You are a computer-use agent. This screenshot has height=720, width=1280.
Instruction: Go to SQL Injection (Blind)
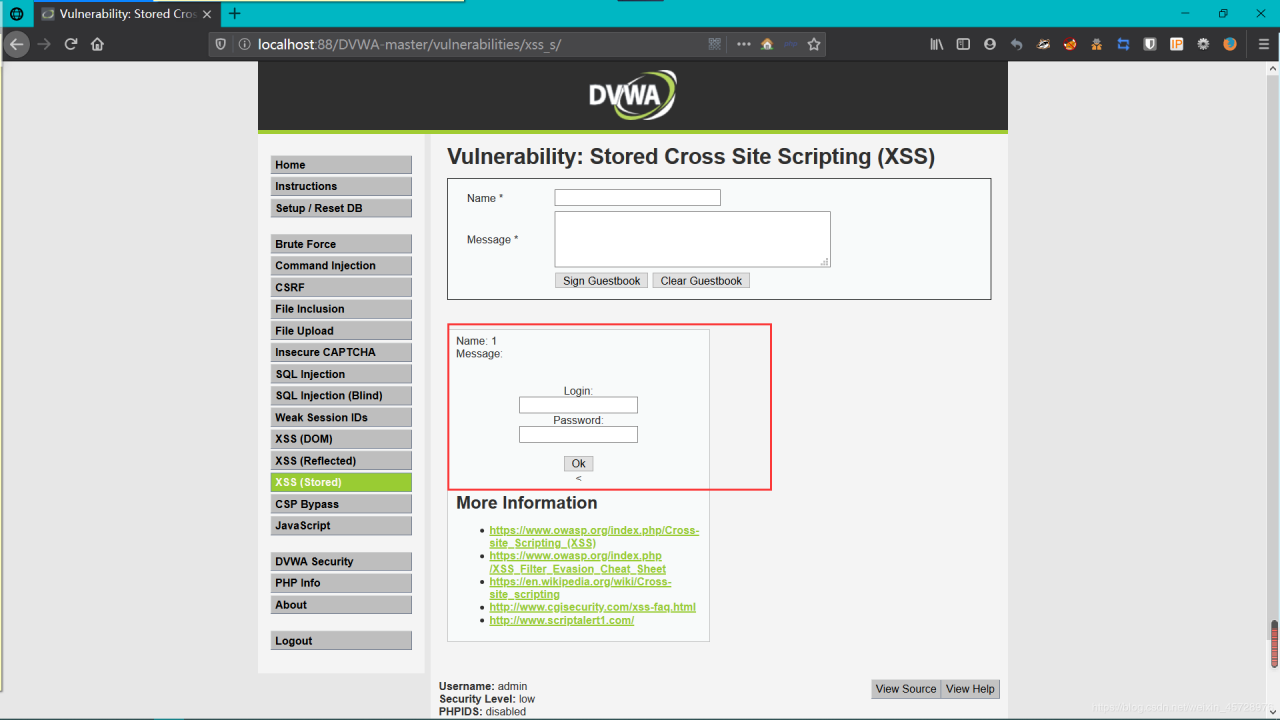click(341, 396)
